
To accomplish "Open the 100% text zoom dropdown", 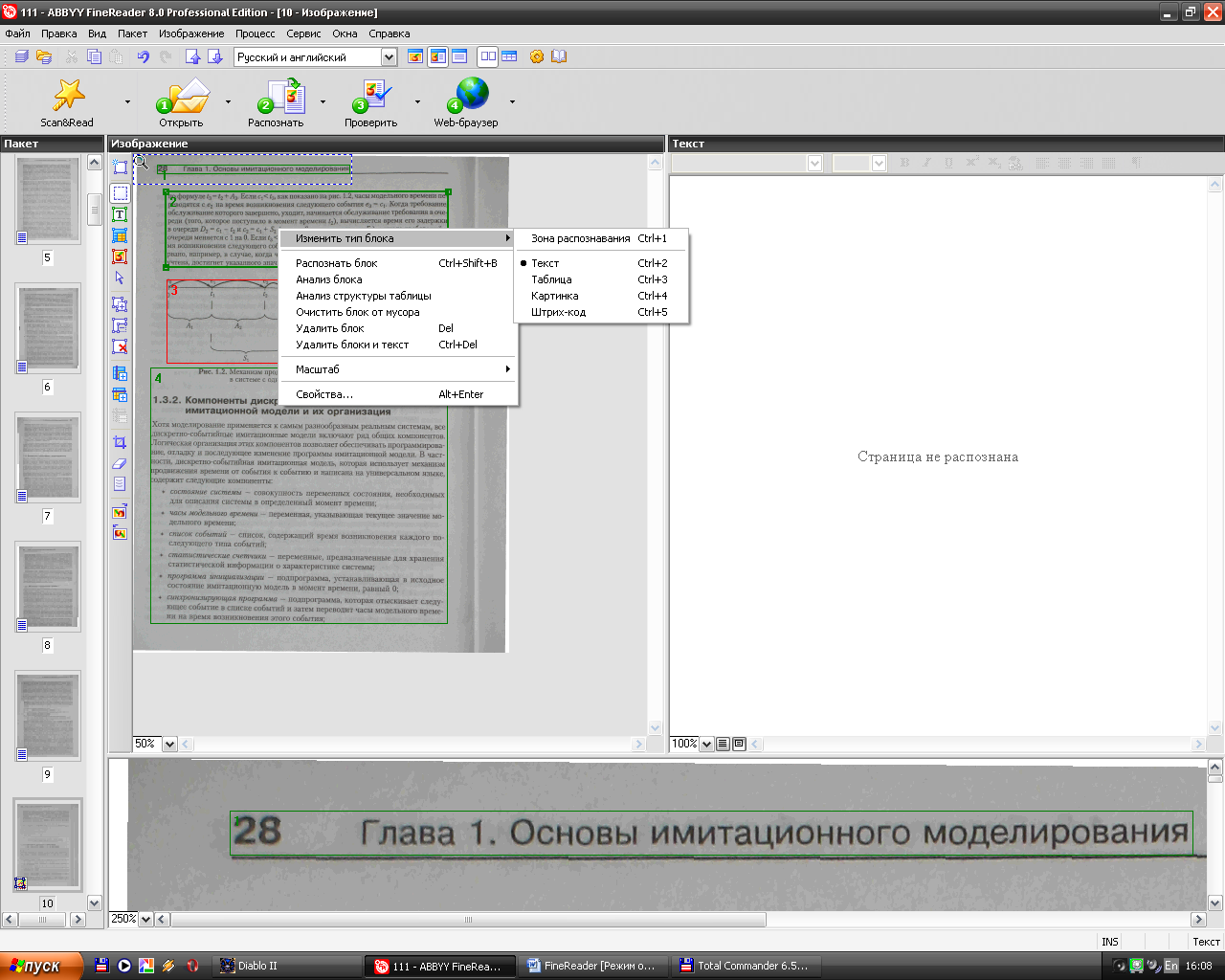I will (706, 744).
